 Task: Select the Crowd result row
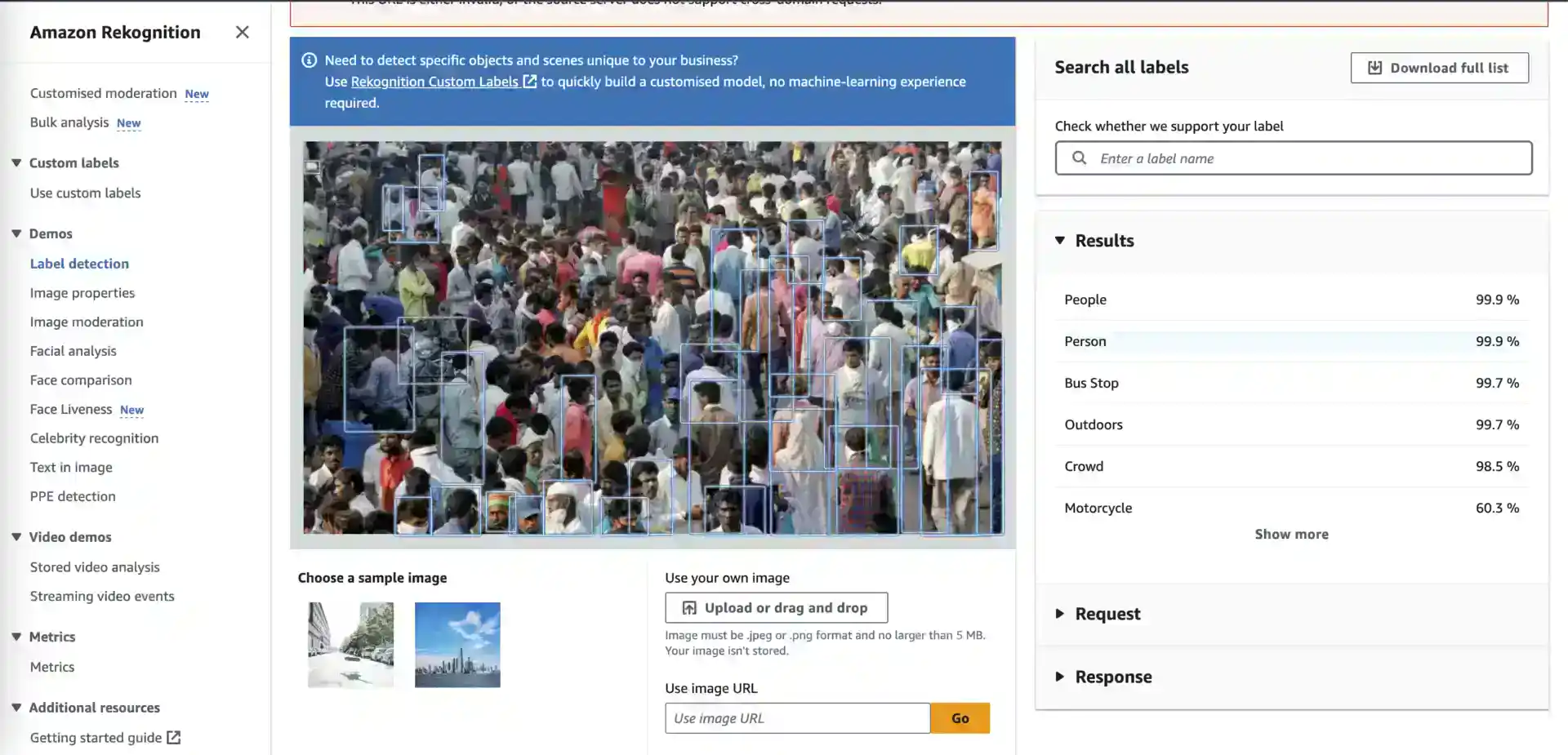tap(1291, 466)
